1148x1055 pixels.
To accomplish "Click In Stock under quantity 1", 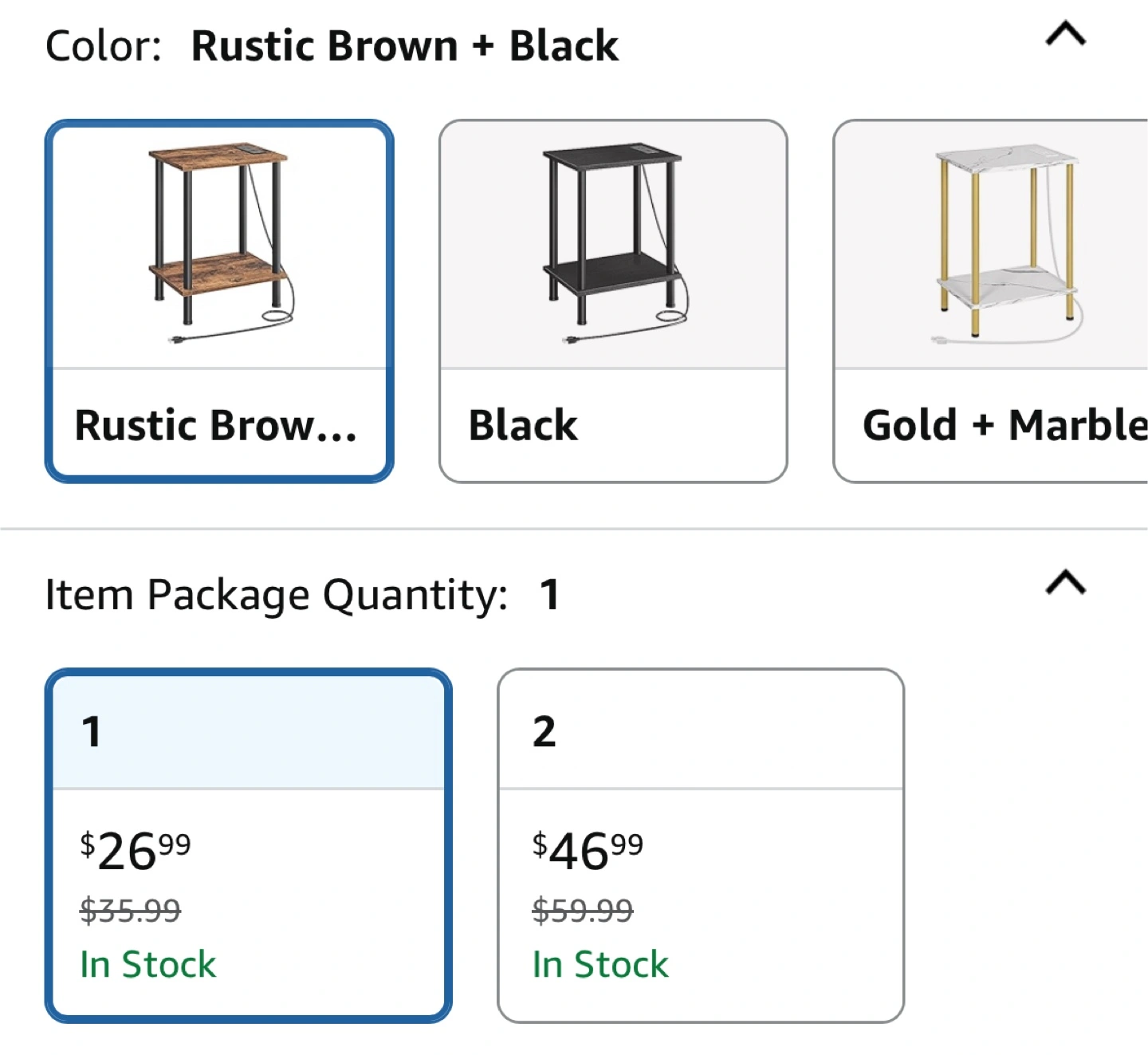I will click(148, 964).
